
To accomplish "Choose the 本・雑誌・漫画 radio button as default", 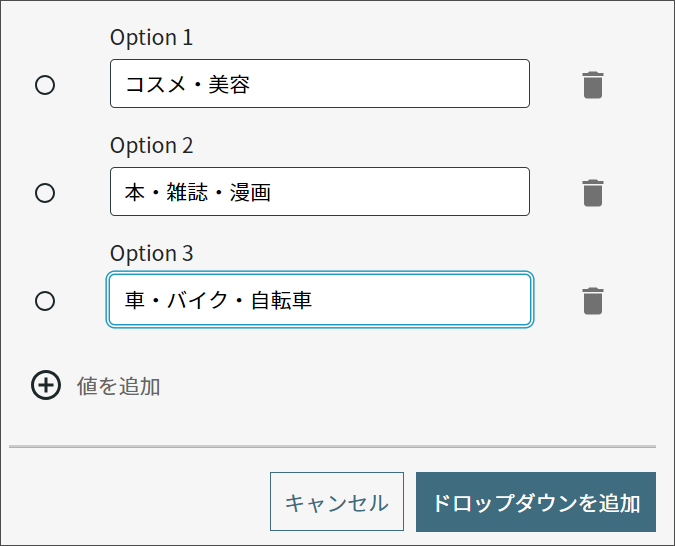I will click(45, 193).
